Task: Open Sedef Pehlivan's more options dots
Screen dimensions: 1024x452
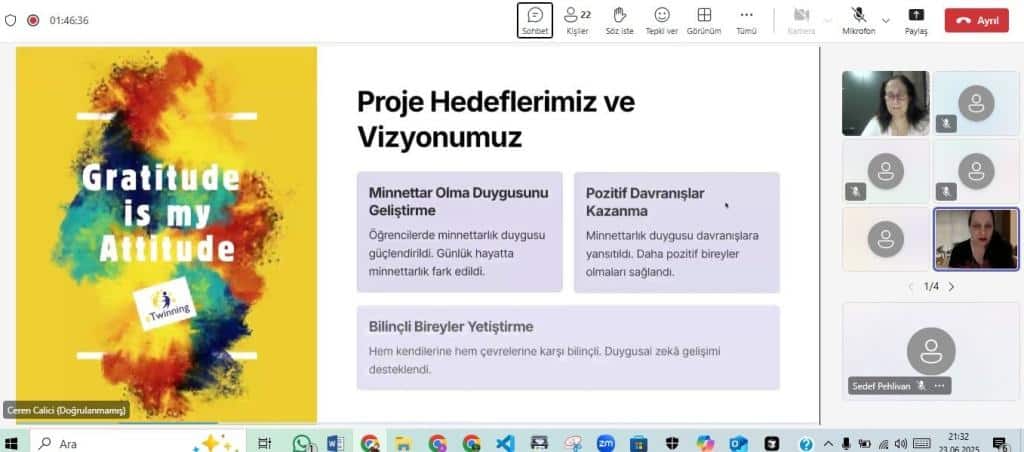Action: [939, 386]
